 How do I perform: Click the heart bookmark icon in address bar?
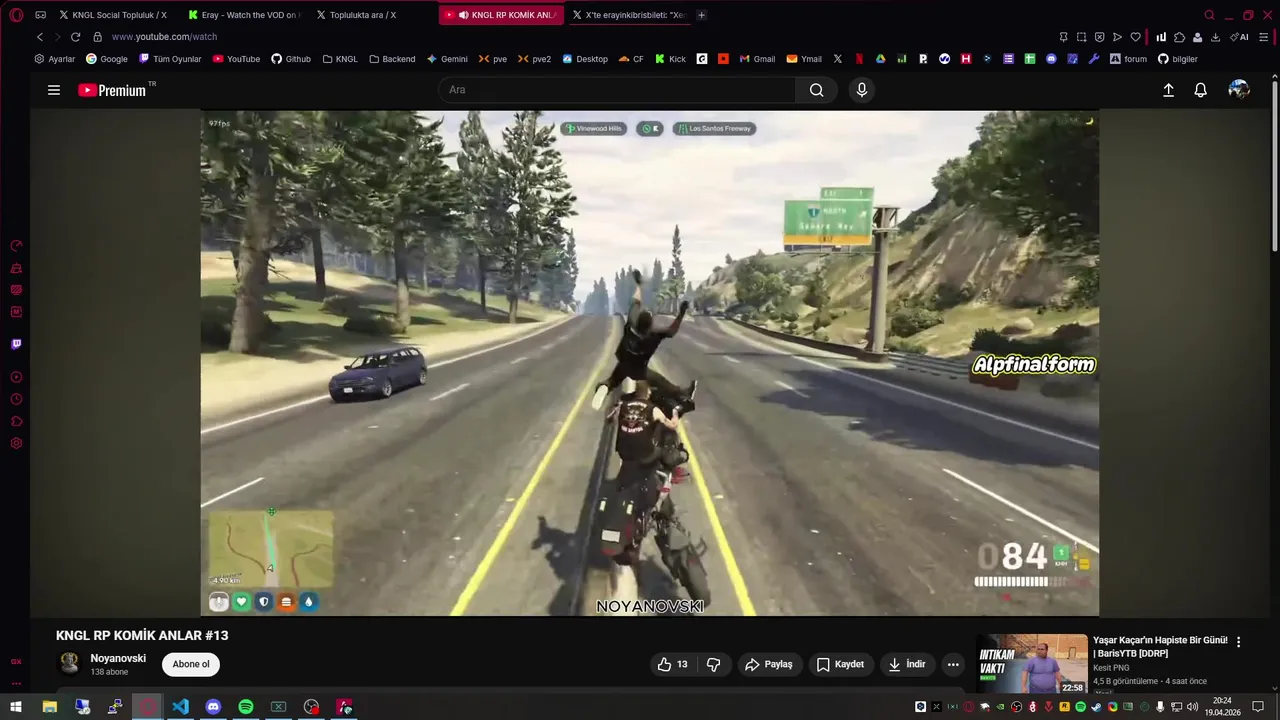pos(1135,37)
